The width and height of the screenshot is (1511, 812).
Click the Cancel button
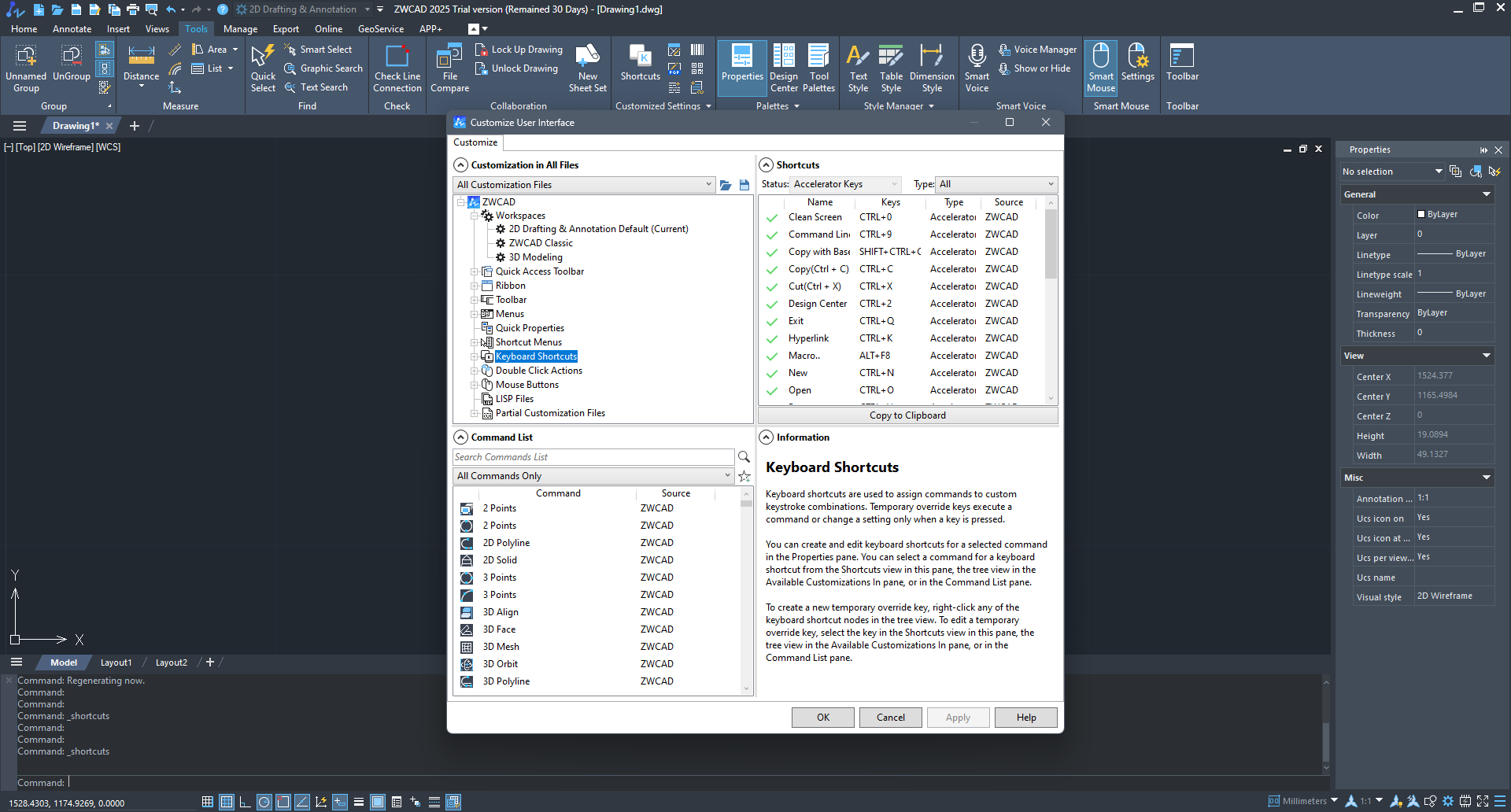pos(891,718)
